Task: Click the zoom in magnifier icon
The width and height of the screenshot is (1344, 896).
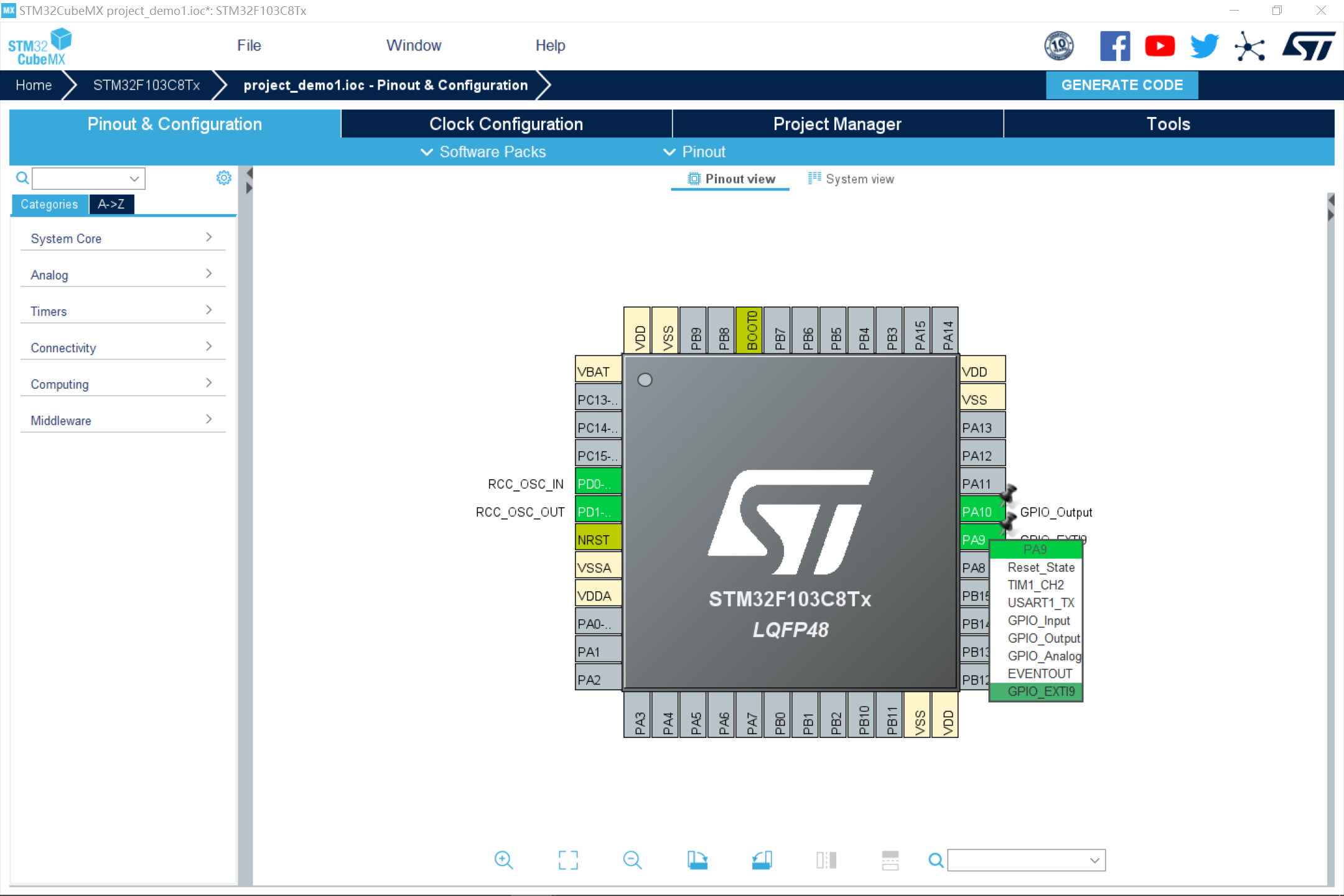Action: pyautogui.click(x=503, y=860)
